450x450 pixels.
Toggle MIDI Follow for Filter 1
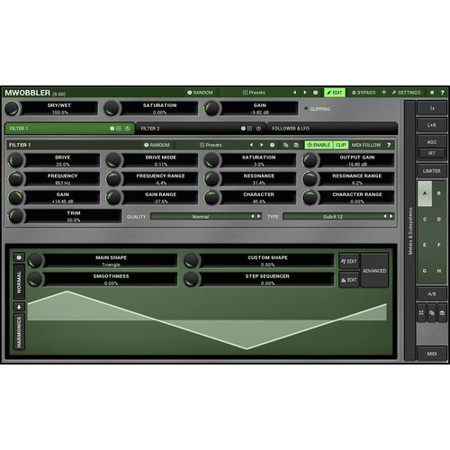pos(366,145)
